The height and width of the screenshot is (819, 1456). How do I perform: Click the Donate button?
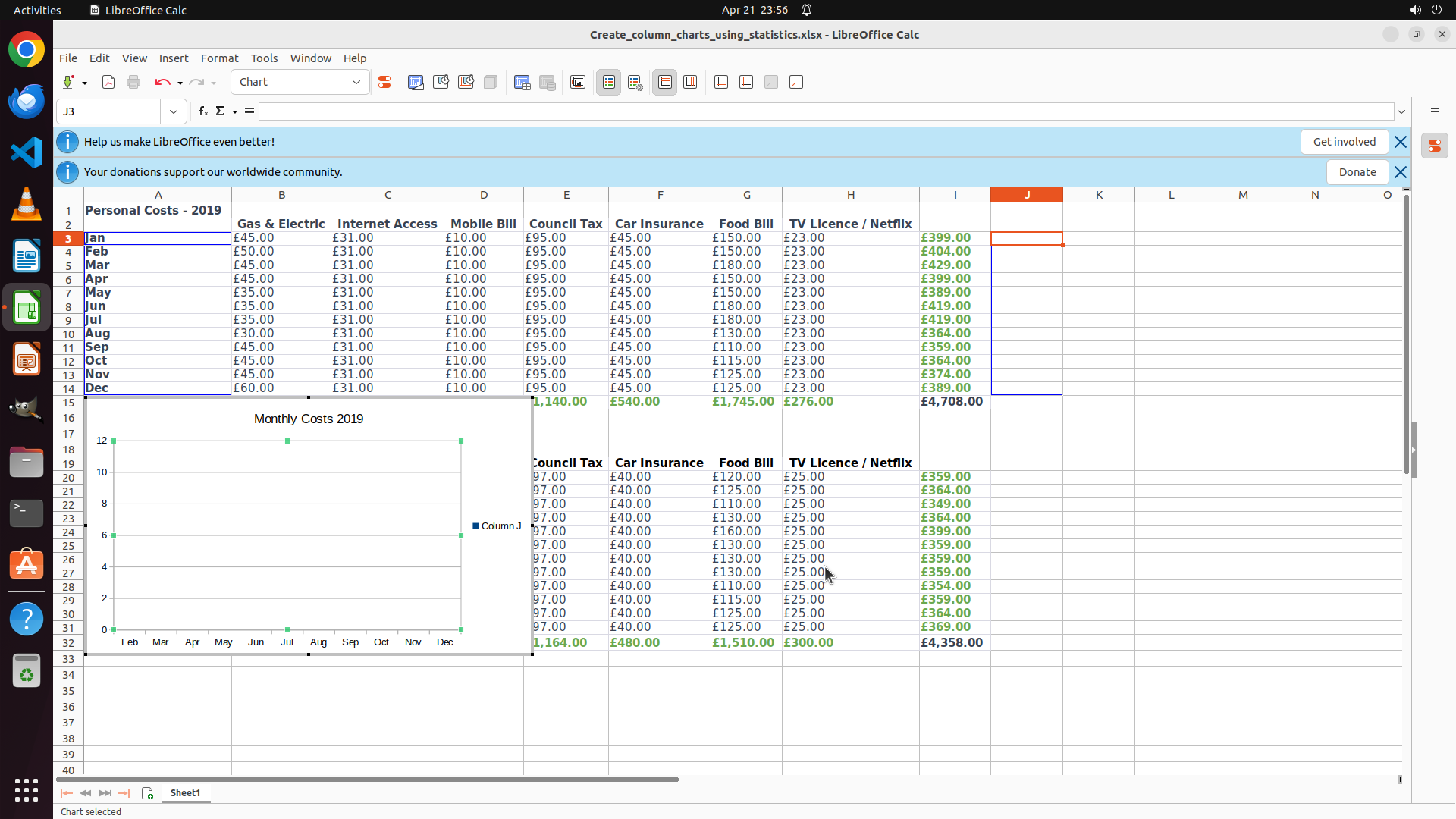1357,172
